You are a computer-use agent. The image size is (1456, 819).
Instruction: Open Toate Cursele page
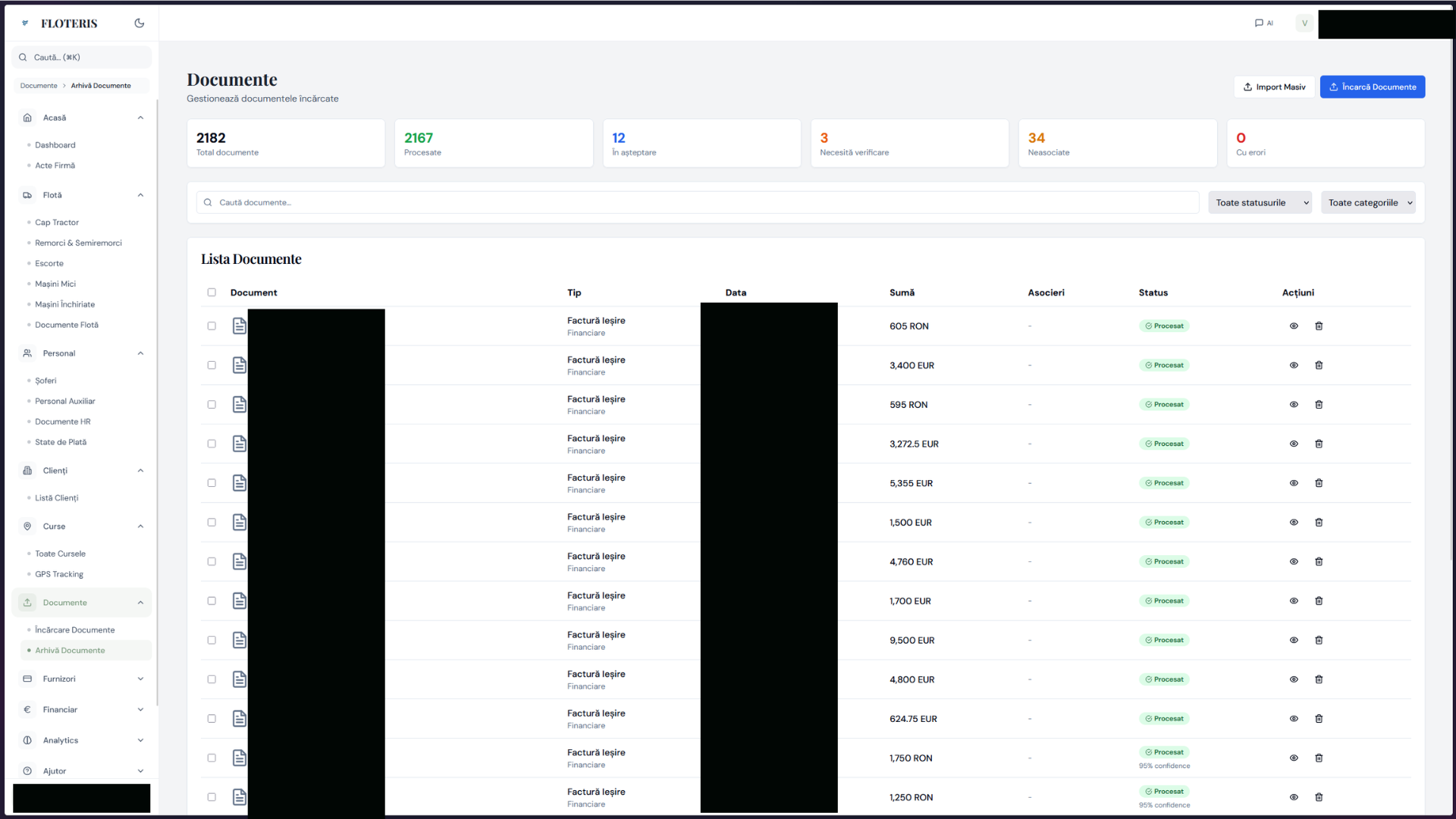coord(60,554)
